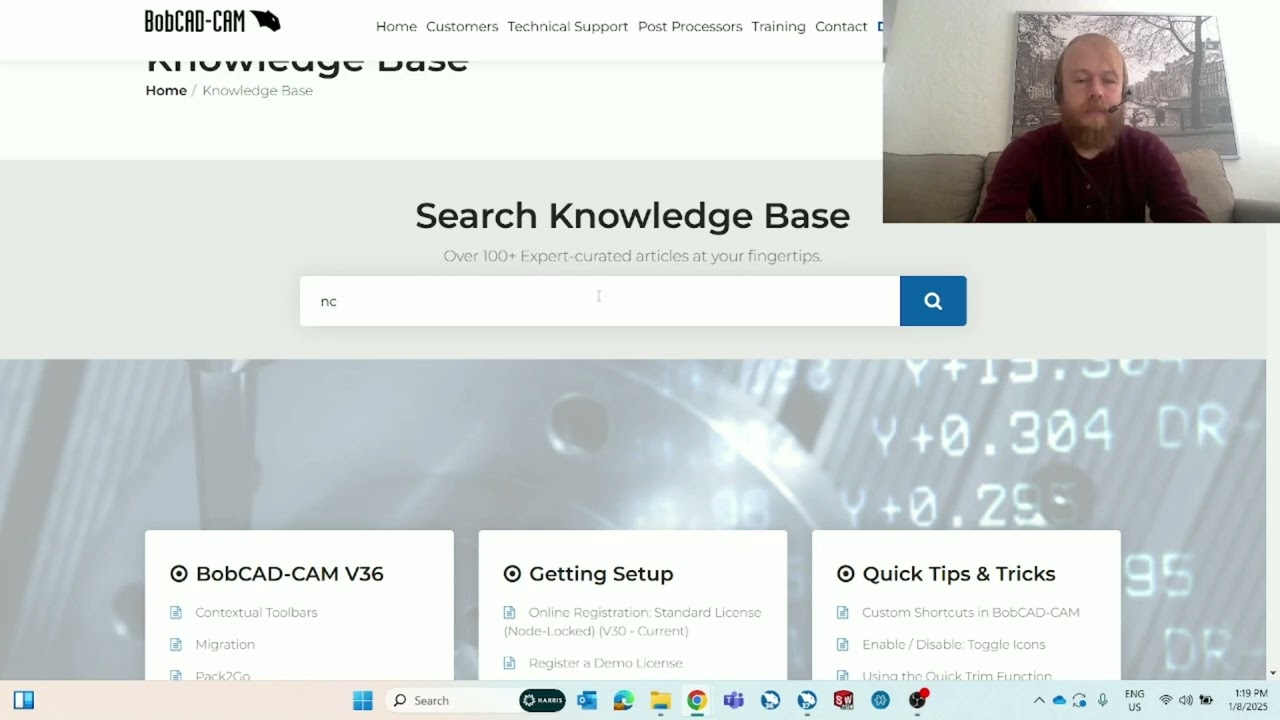Click document icon next to Register a Demo License
The width and height of the screenshot is (1280, 720).
(509, 663)
